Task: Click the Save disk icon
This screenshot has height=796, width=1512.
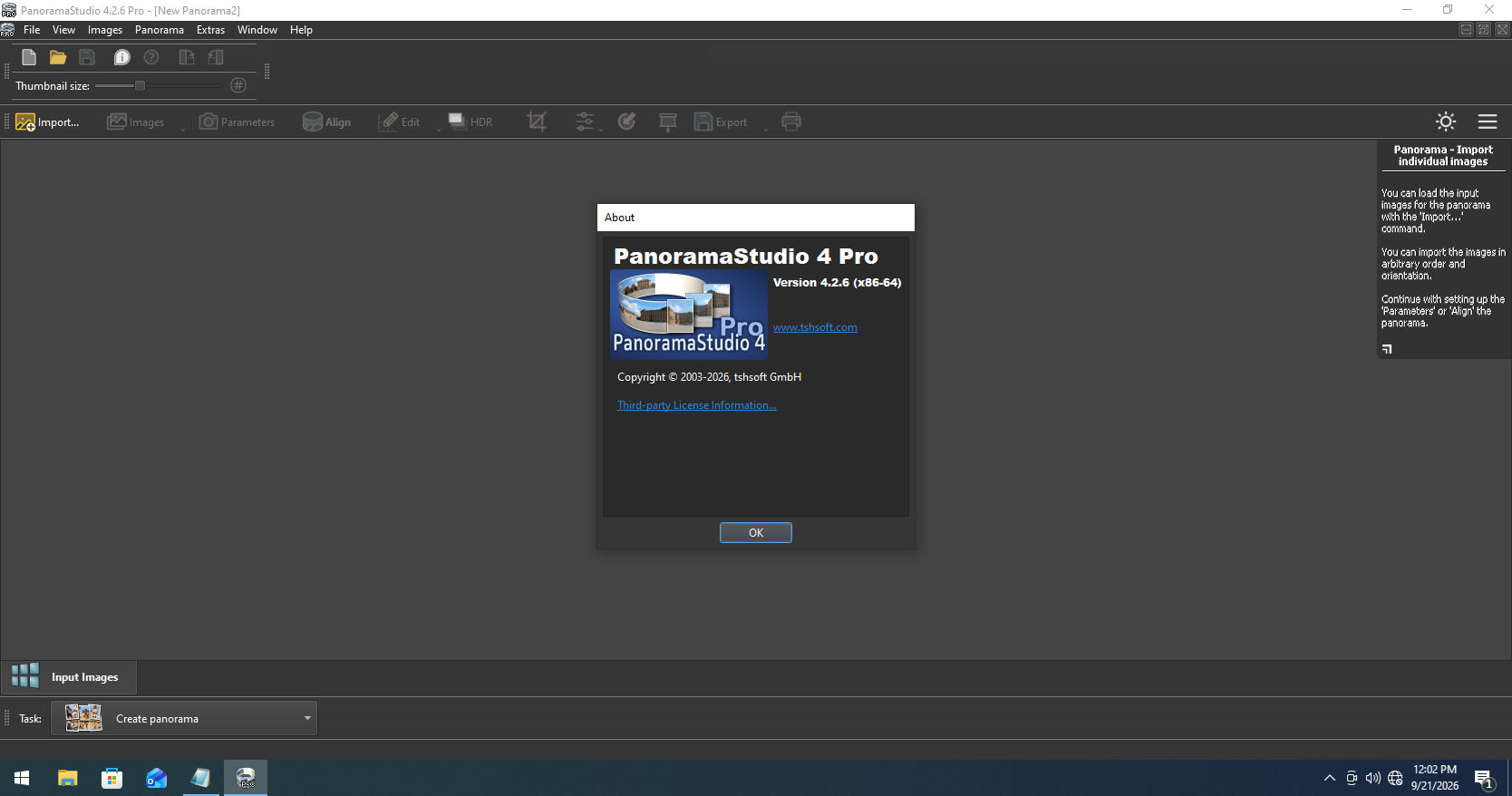Action: (x=87, y=57)
